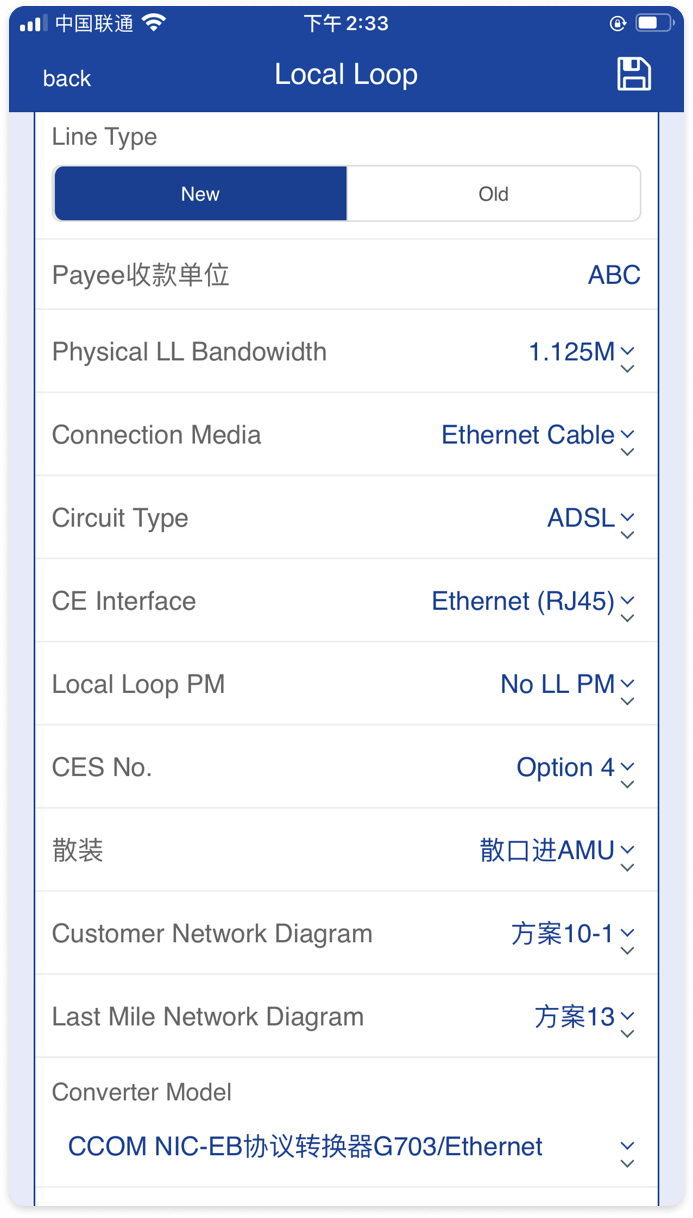Screen dimensions: 693x1218
Task: Change the Connection Media selection
Action: (537, 434)
